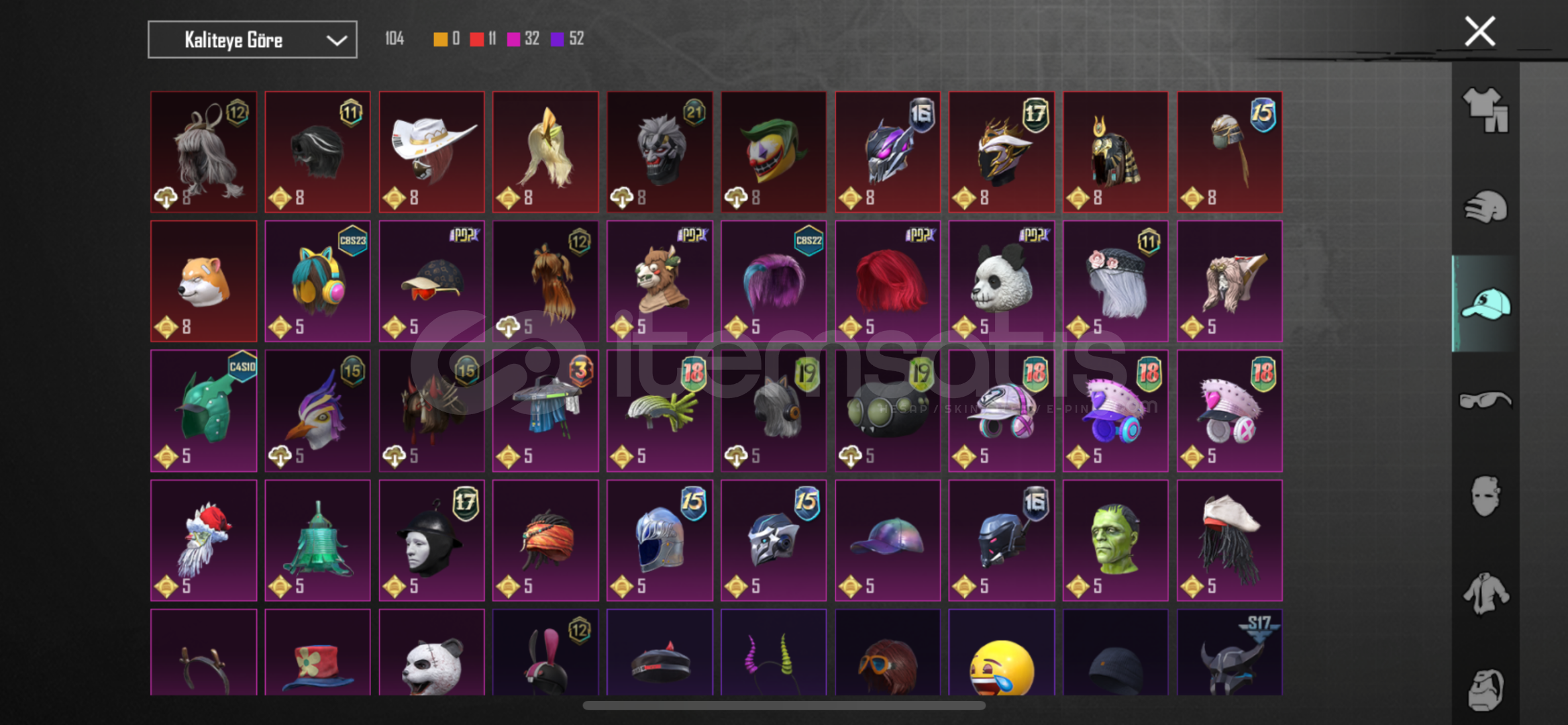Select the helmet category icon in sidebar

click(x=1485, y=207)
